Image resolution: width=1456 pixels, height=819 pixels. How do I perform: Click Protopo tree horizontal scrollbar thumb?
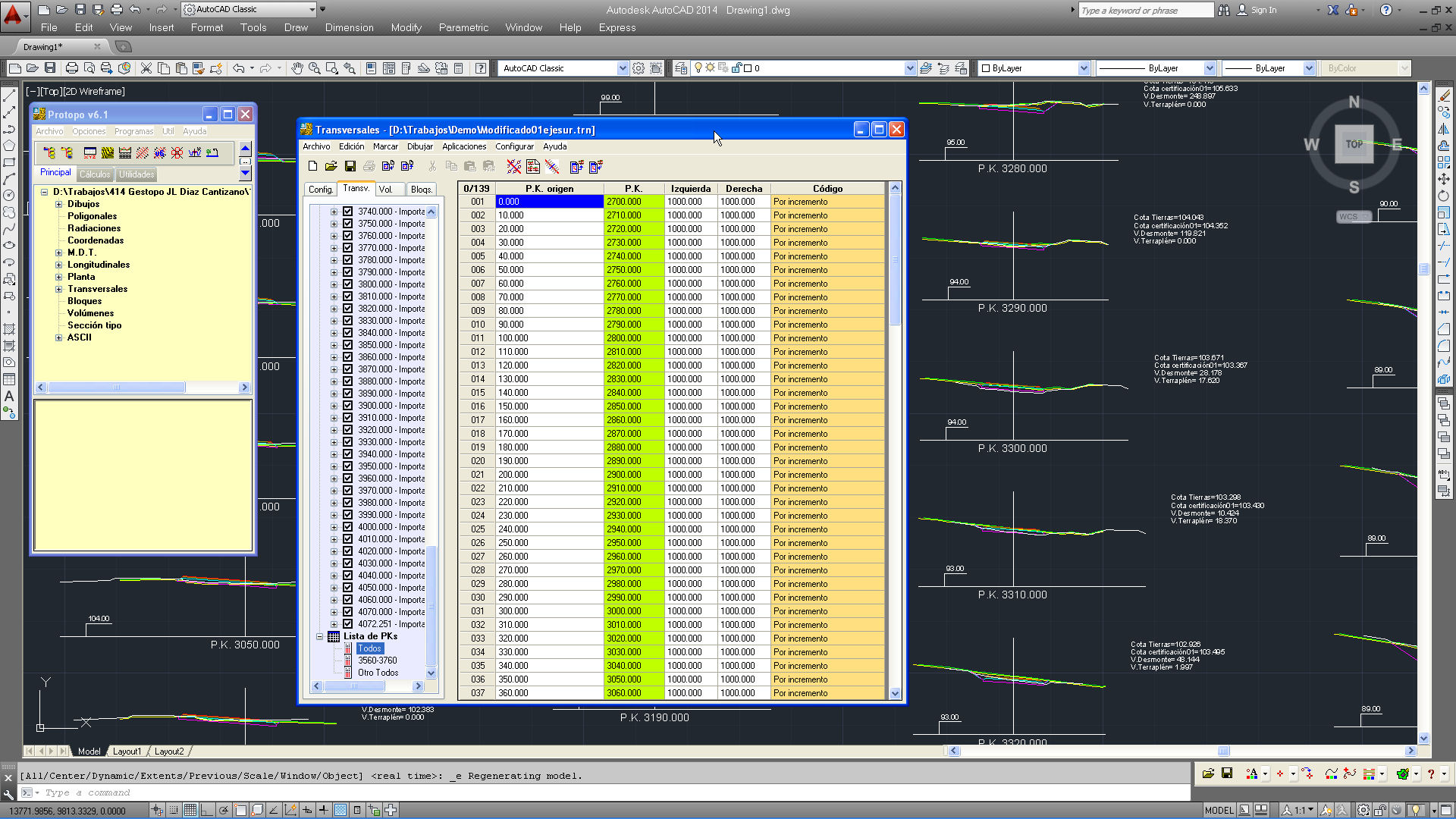(117, 388)
